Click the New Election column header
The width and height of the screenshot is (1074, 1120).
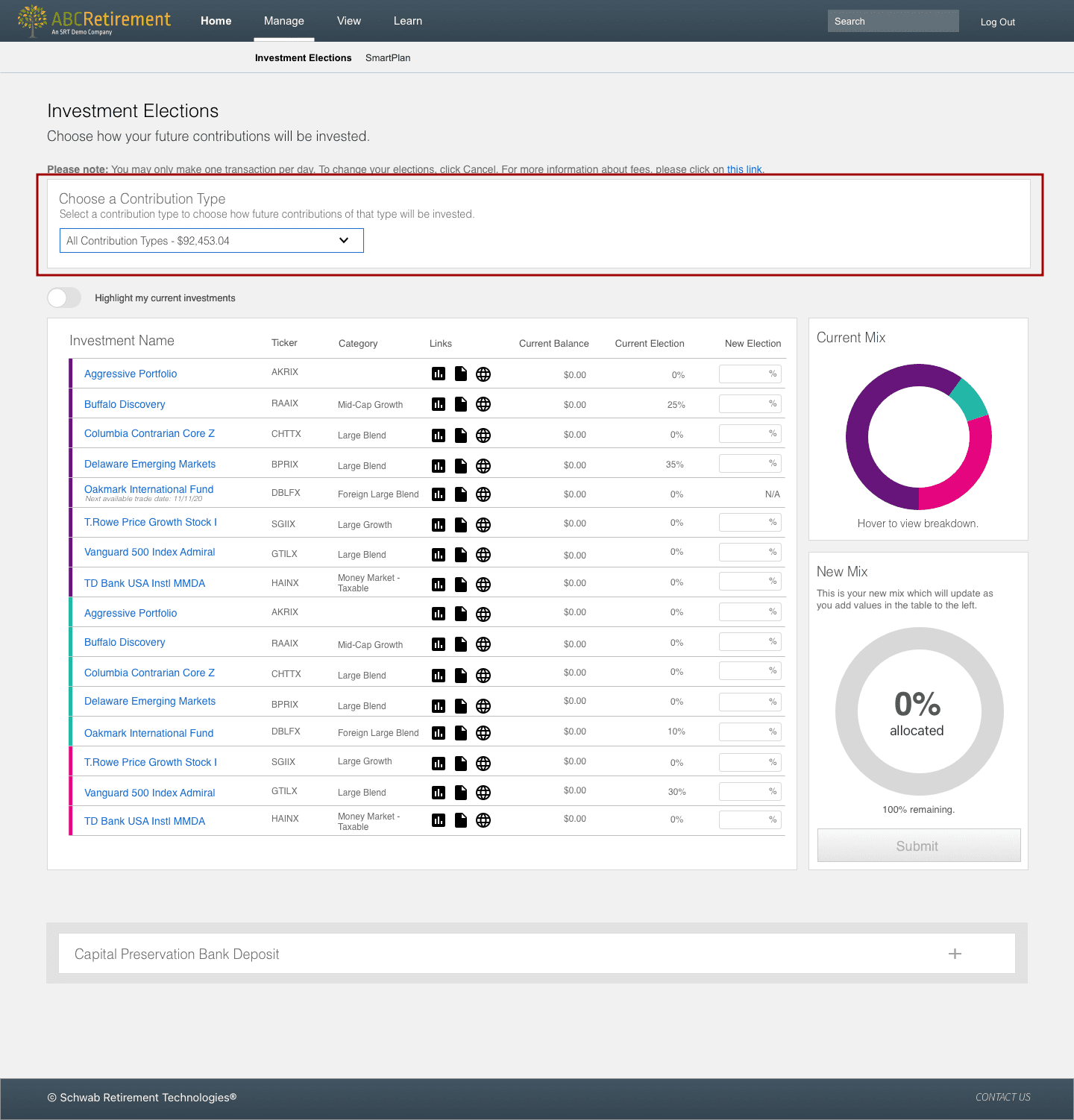point(753,343)
